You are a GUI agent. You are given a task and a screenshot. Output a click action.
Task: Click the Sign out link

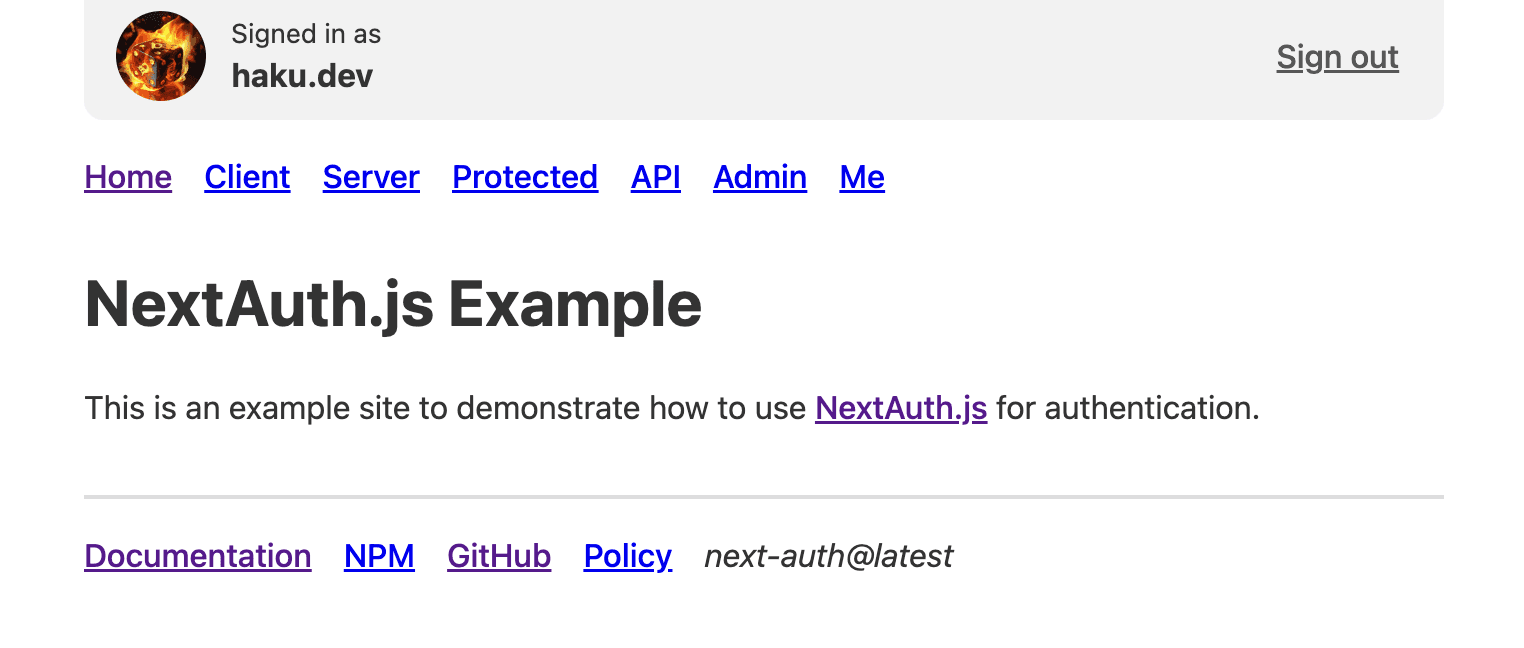[x=1337, y=57]
